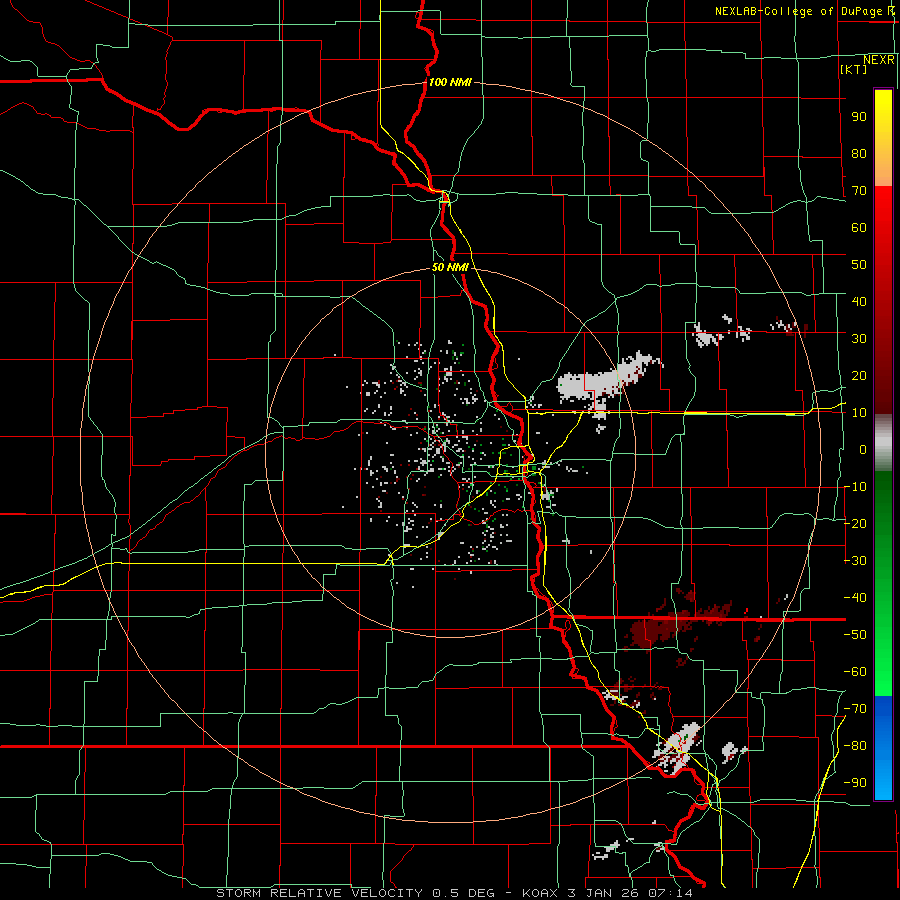Click the positive 70 scale value
This screenshot has width=900, height=900.
(x=859, y=191)
